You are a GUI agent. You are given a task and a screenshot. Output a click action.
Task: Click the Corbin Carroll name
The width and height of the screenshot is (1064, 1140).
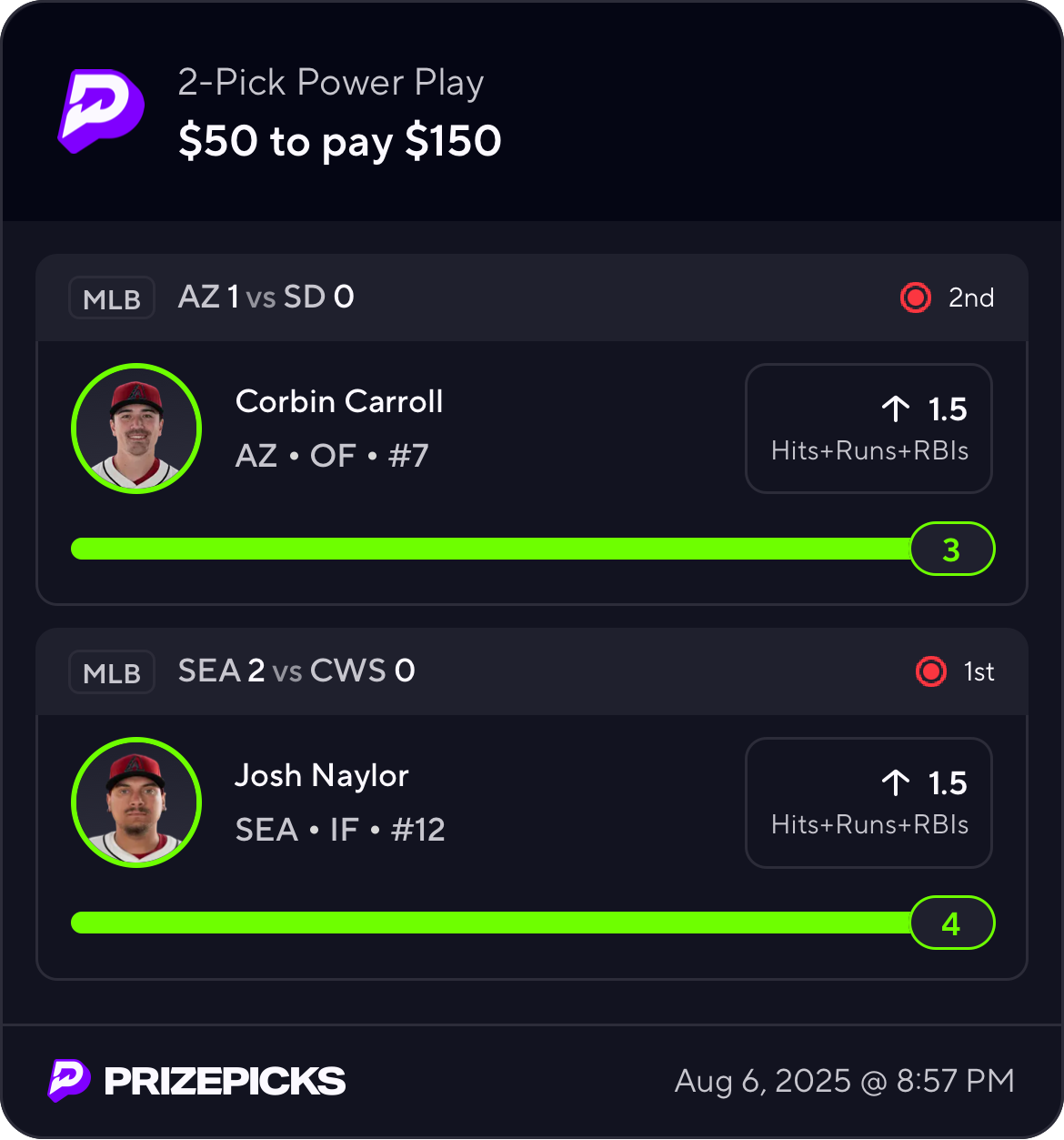pyautogui.click(x=339, y=401)
